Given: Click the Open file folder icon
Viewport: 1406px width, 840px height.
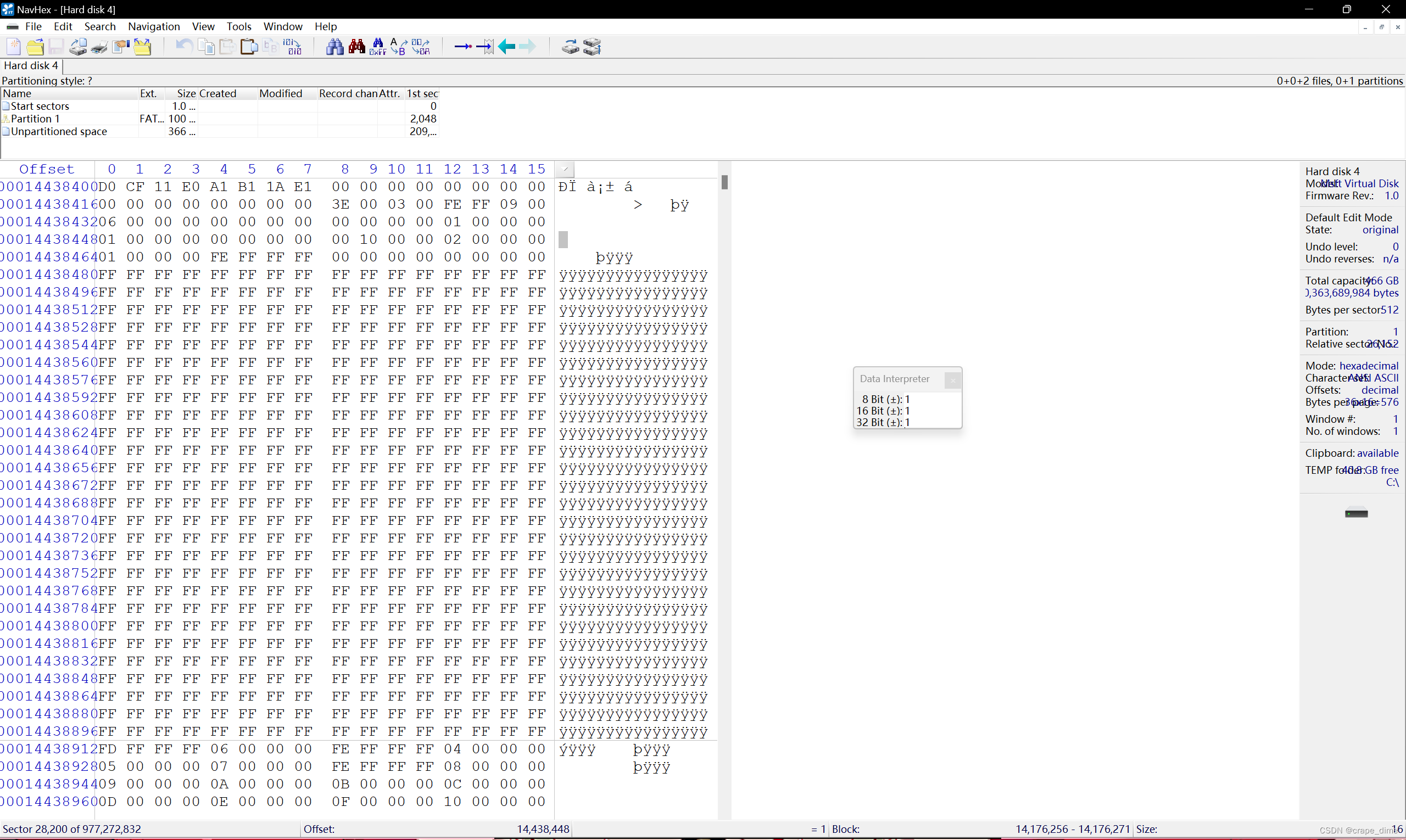Looking at the screenshot, I should click(35, 47).
